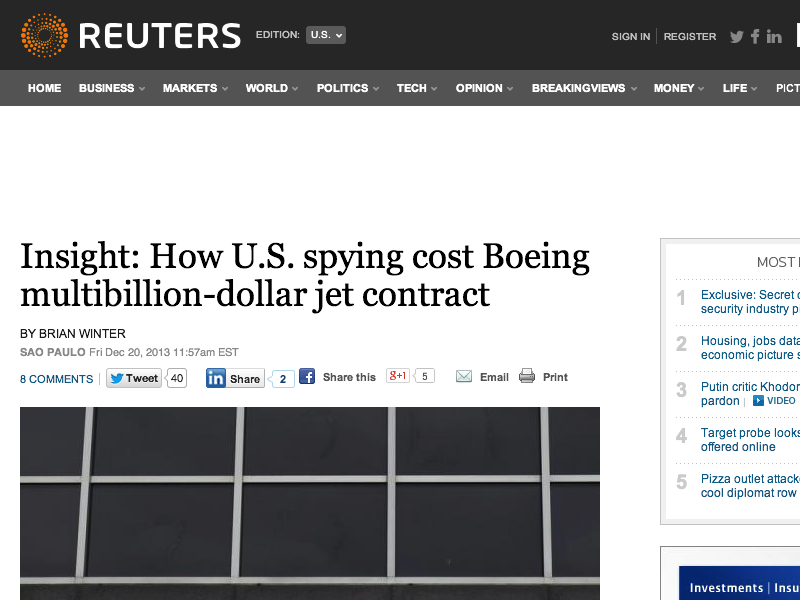Viewport: 800px width, 600px height.
Task: Expand the Markets navigation menu
Action: pos(194,88)
